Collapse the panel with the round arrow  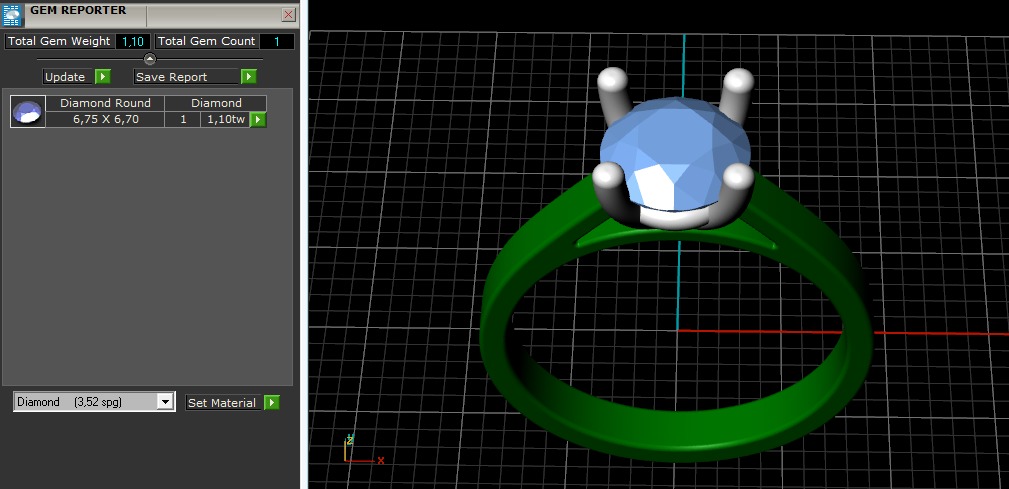coord(149,59)
